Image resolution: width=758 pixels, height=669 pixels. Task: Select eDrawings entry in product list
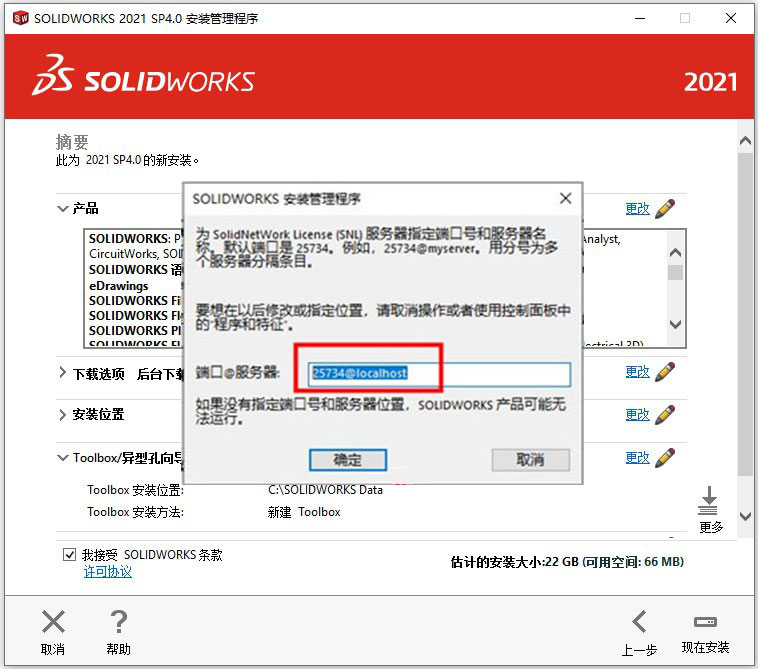coord(118,286)
